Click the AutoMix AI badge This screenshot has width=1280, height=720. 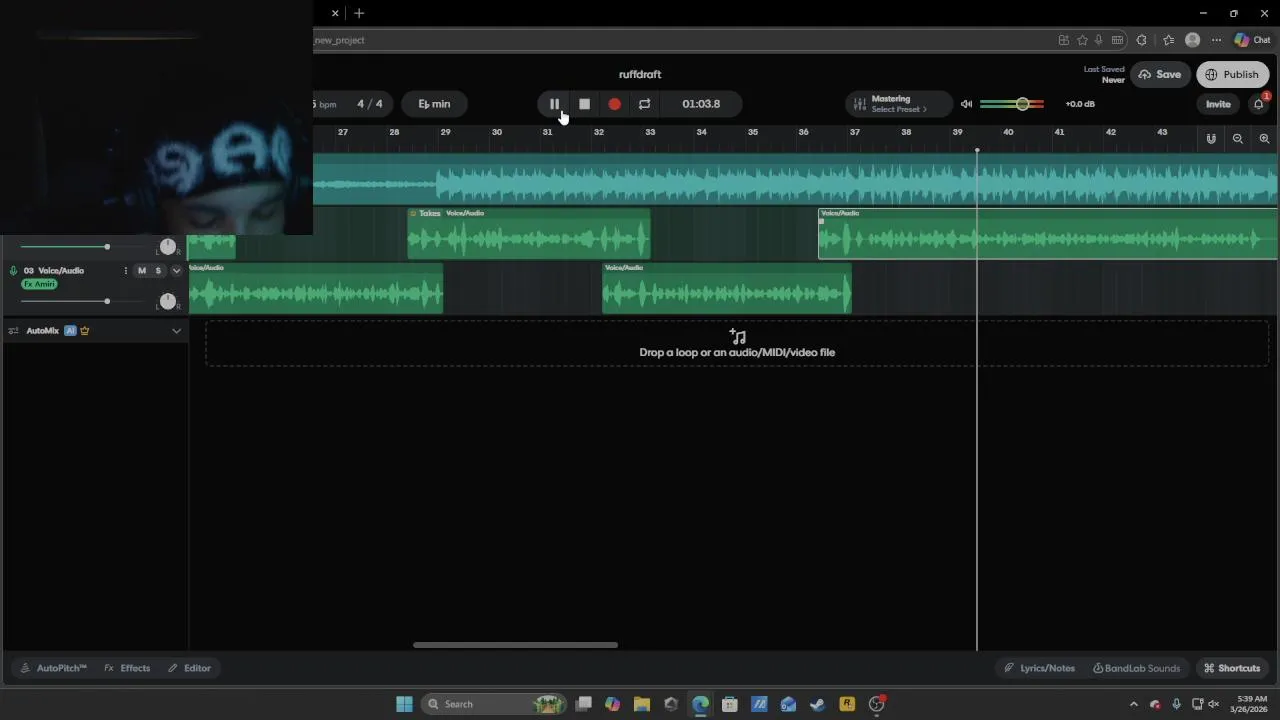pyautogui.click(x=70, y=331)
